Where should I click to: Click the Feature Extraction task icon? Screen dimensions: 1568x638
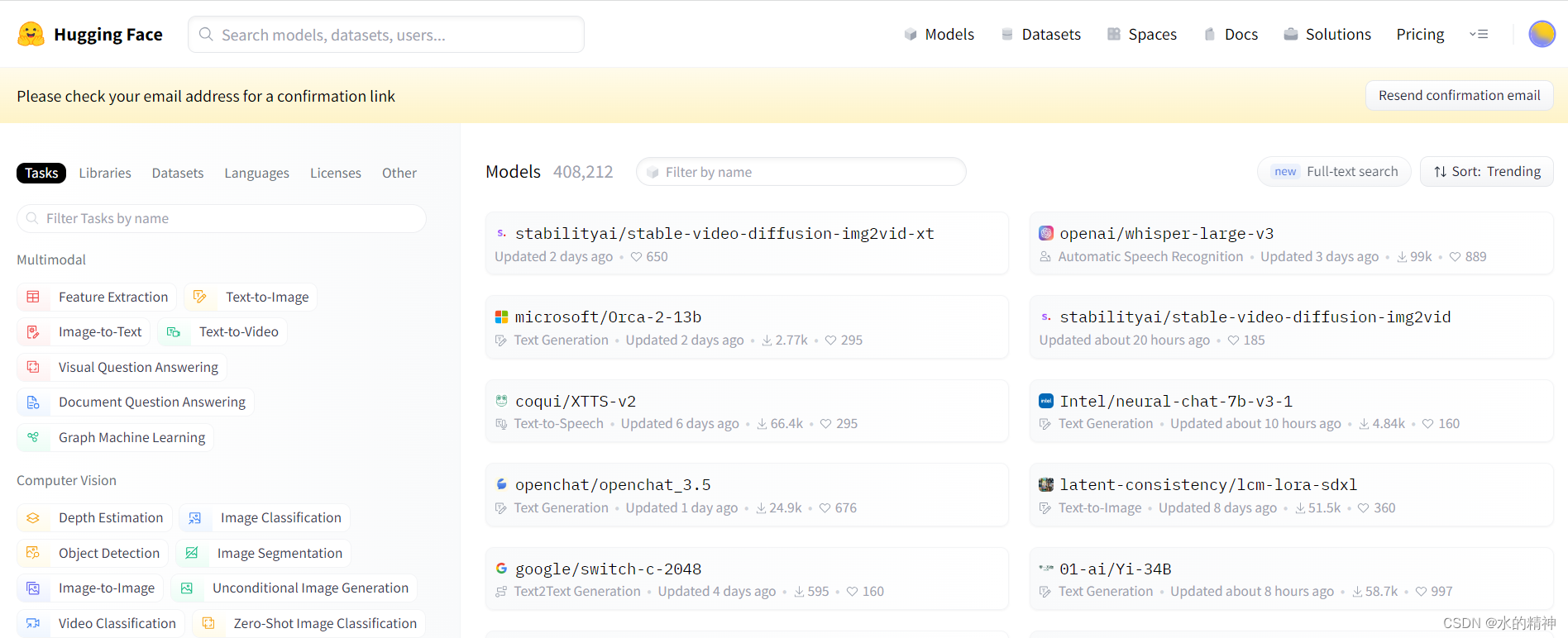point(33,297)
